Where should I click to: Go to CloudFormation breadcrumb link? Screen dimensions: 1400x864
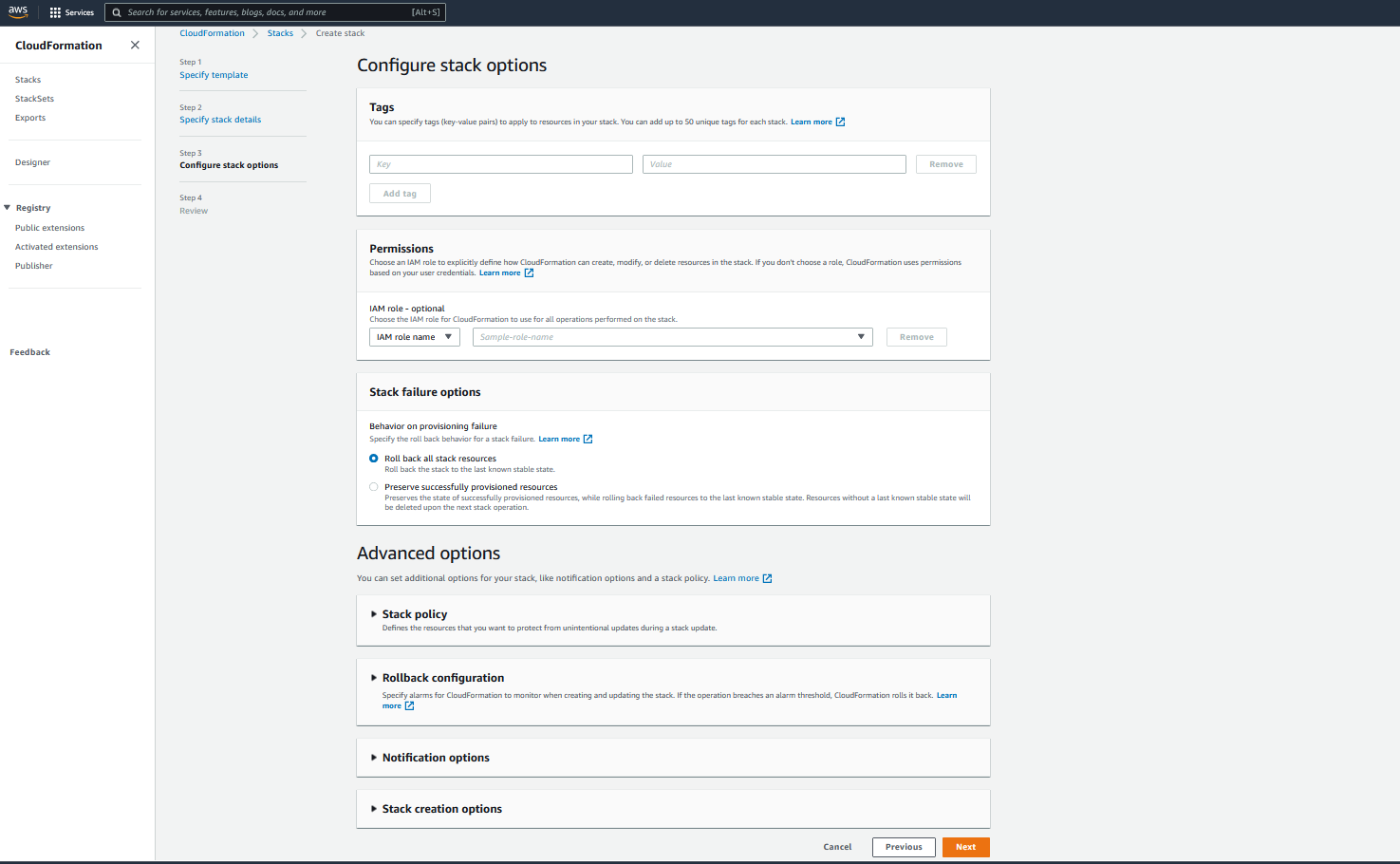pyautogui.click(x=213, y=33)
